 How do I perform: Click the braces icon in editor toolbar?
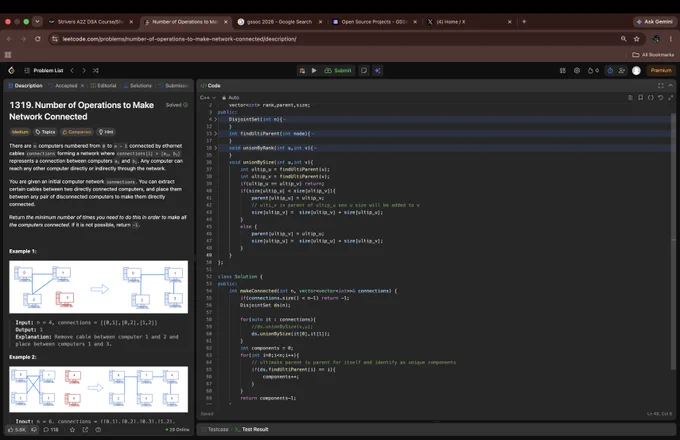(x=651, y=98)
